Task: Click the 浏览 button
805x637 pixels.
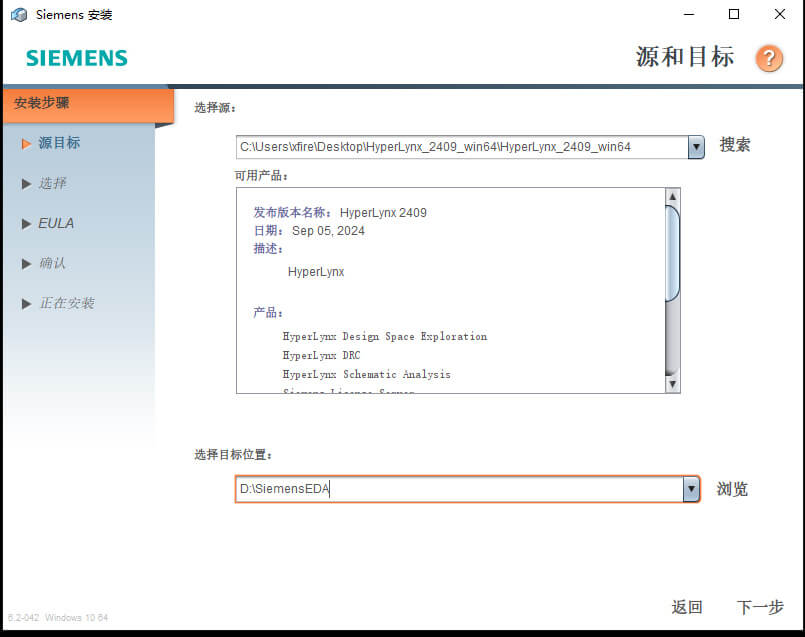Action: [732, 489]
